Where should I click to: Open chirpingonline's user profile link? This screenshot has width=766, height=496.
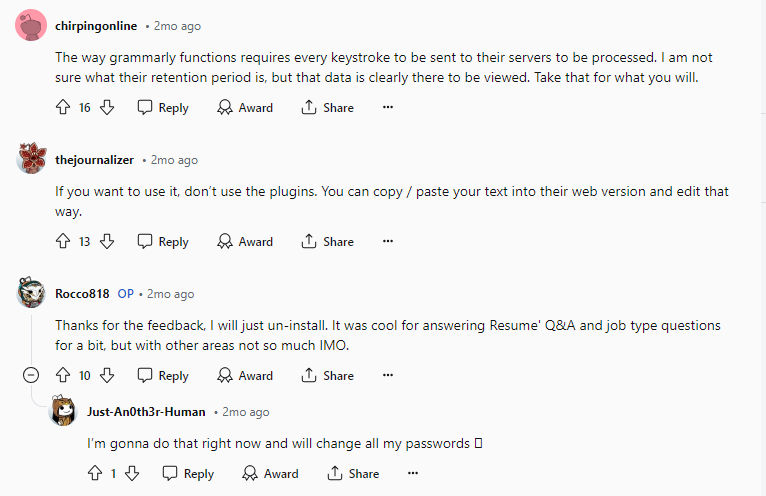[x=96, y=26]
